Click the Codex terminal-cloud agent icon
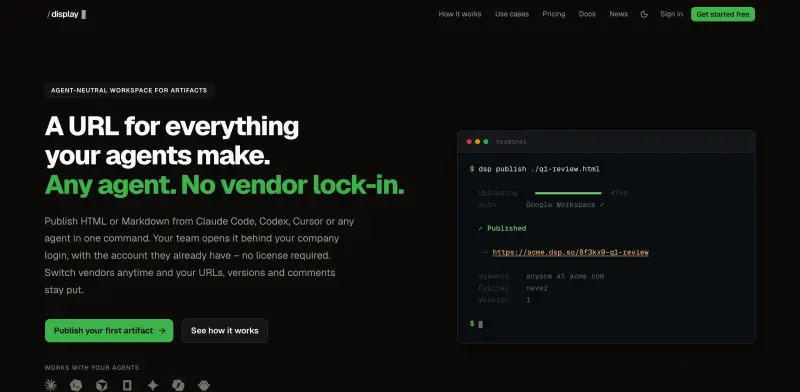 [x=76, y=385]
